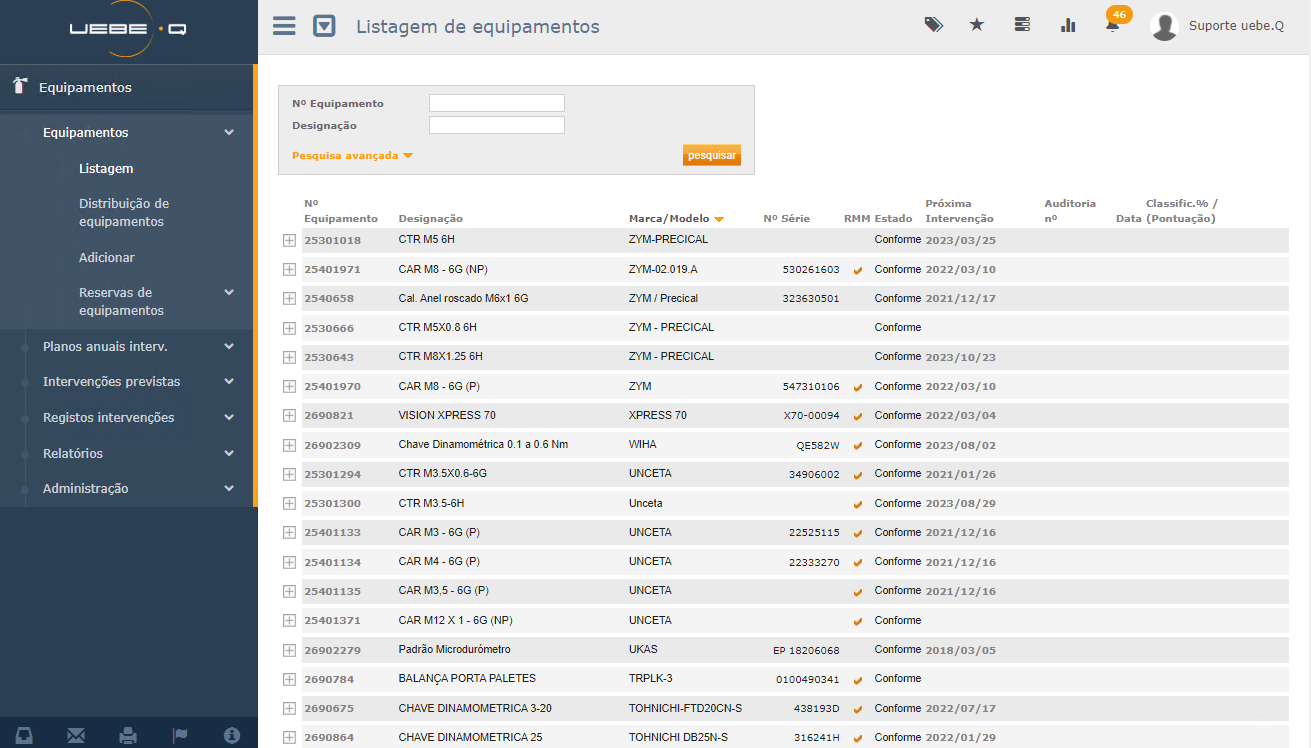This screenshot has width=1311, height=748.
Task: Sort by Marca/Modelo column header
Action: point(669,219)
